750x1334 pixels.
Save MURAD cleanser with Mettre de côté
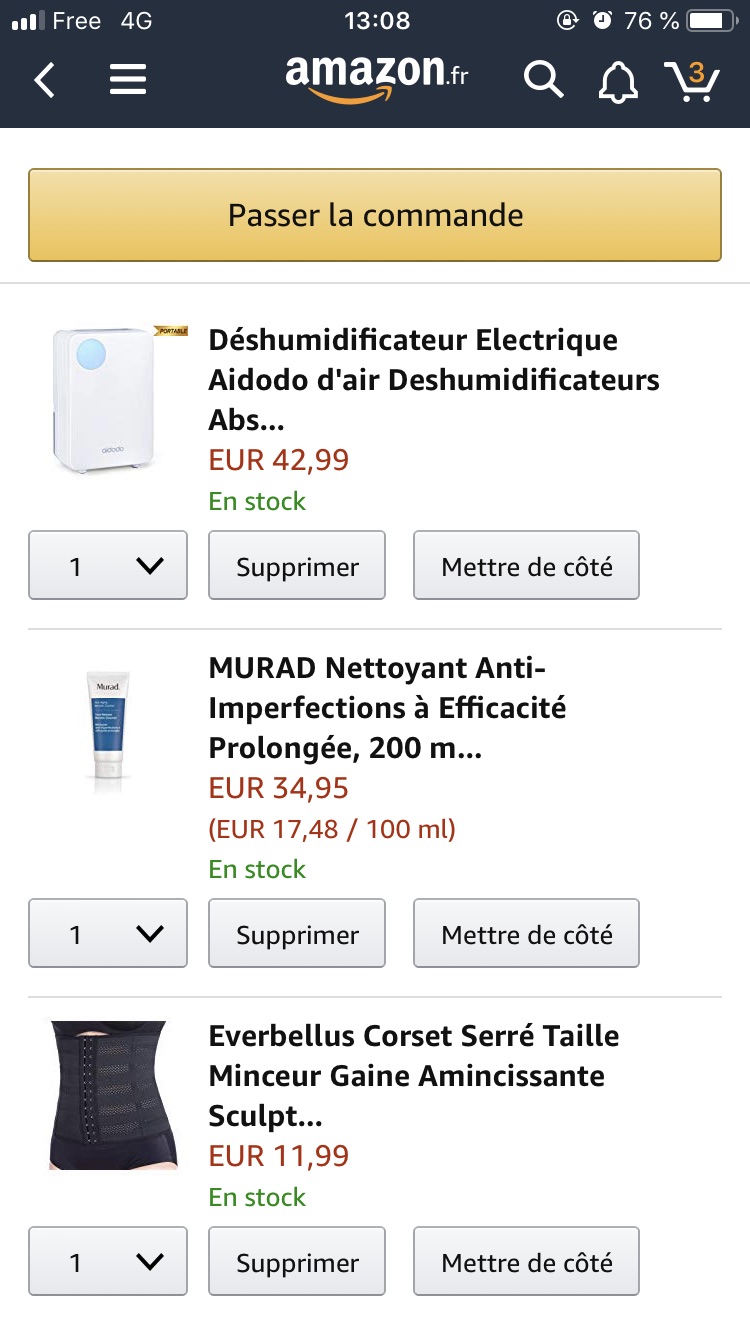tap(527, 933)
